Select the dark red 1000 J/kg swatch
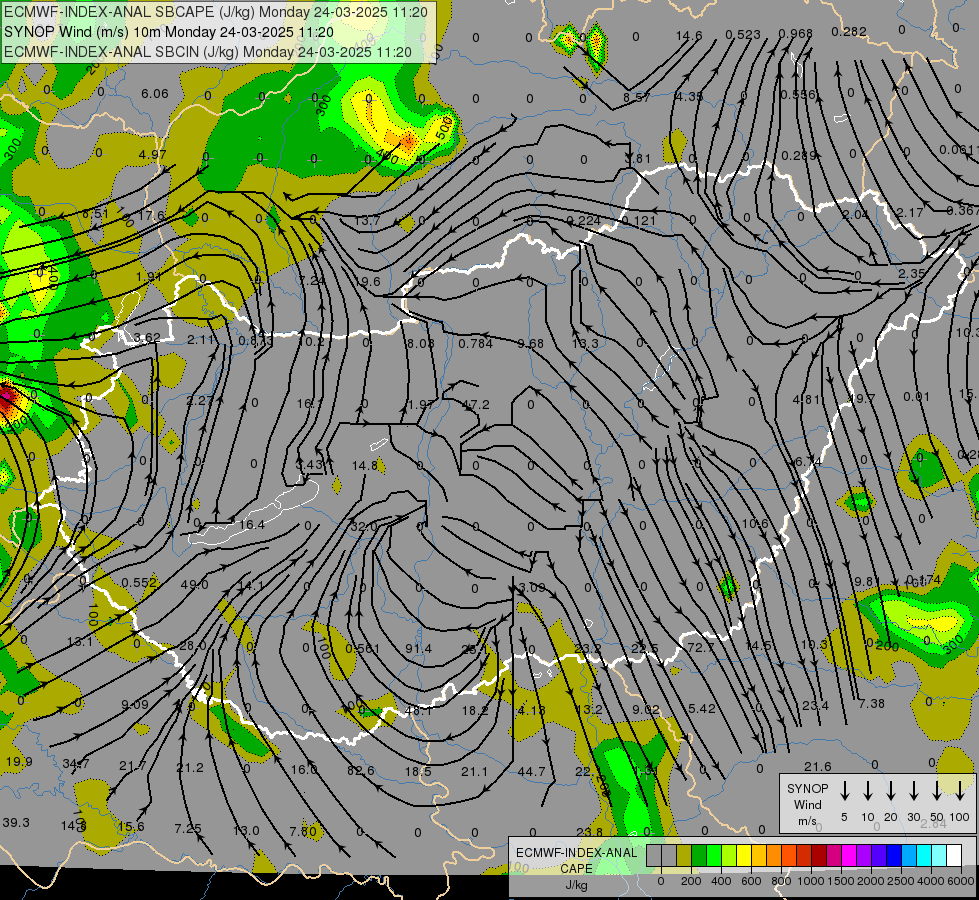The image size is (979, 900). pyautogui.click(x=819, y=856)
